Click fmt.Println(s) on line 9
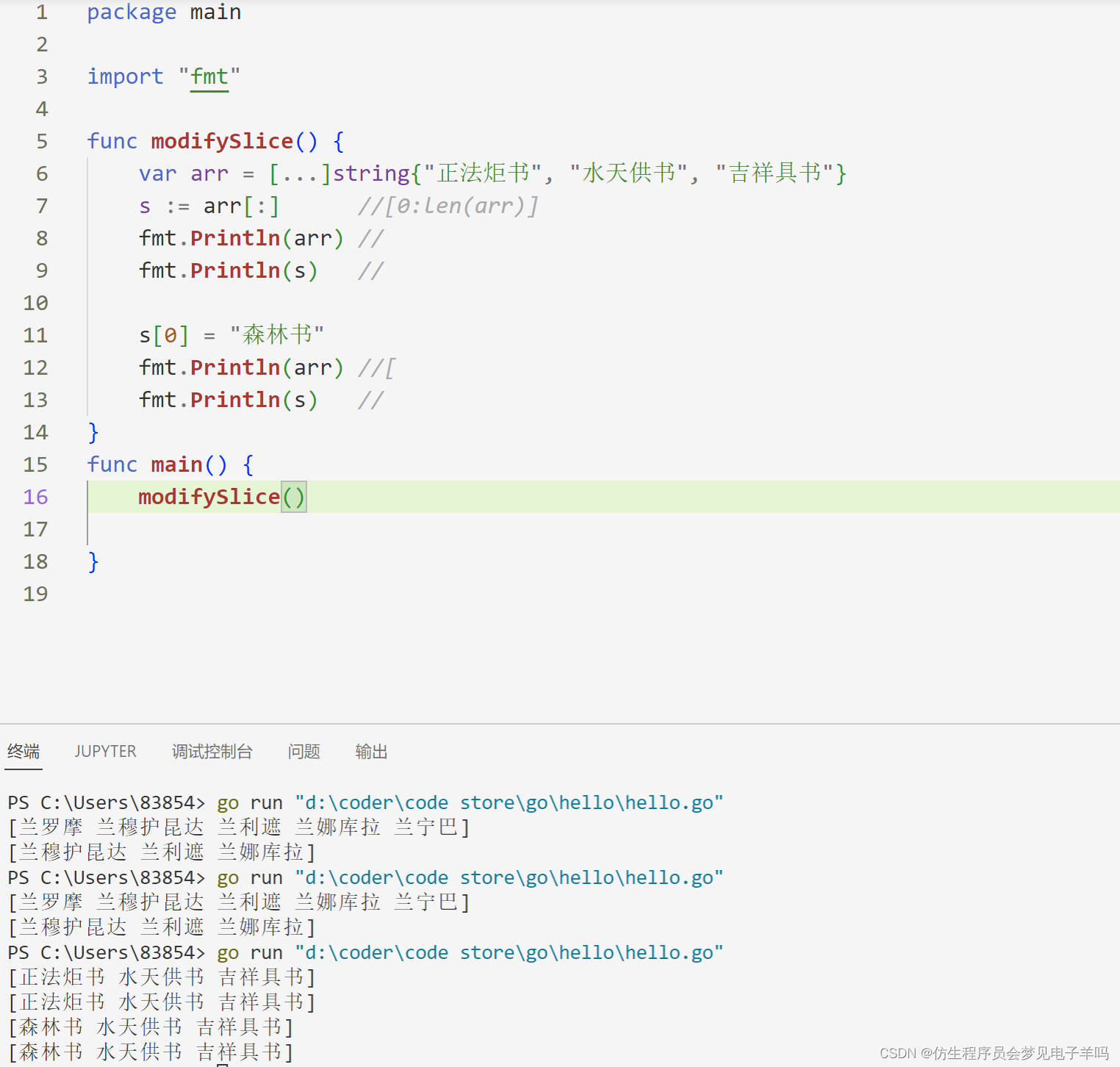The height and width of the screenshot is (1067, 1120). (x=229, y=270)
